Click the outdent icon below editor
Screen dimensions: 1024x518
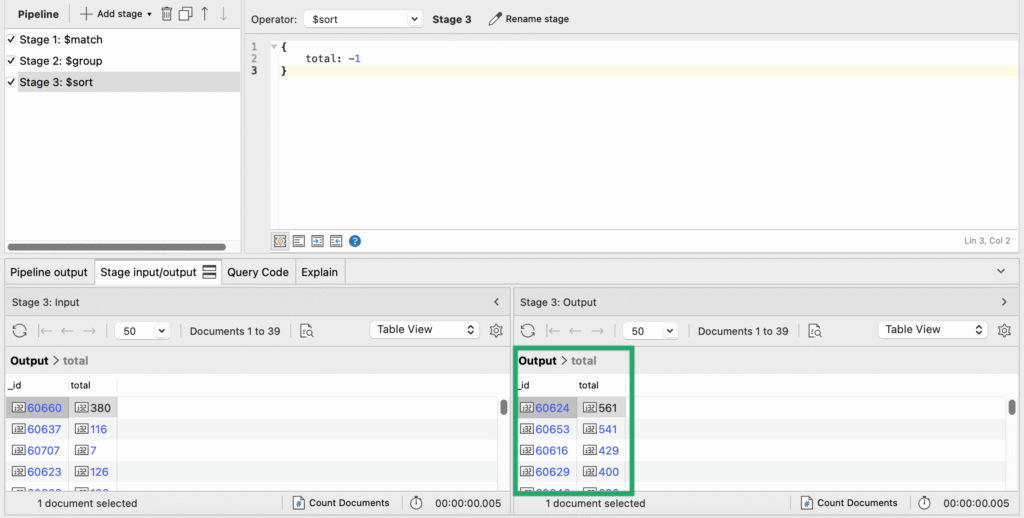pyautogui.click(x=336, y=241)
